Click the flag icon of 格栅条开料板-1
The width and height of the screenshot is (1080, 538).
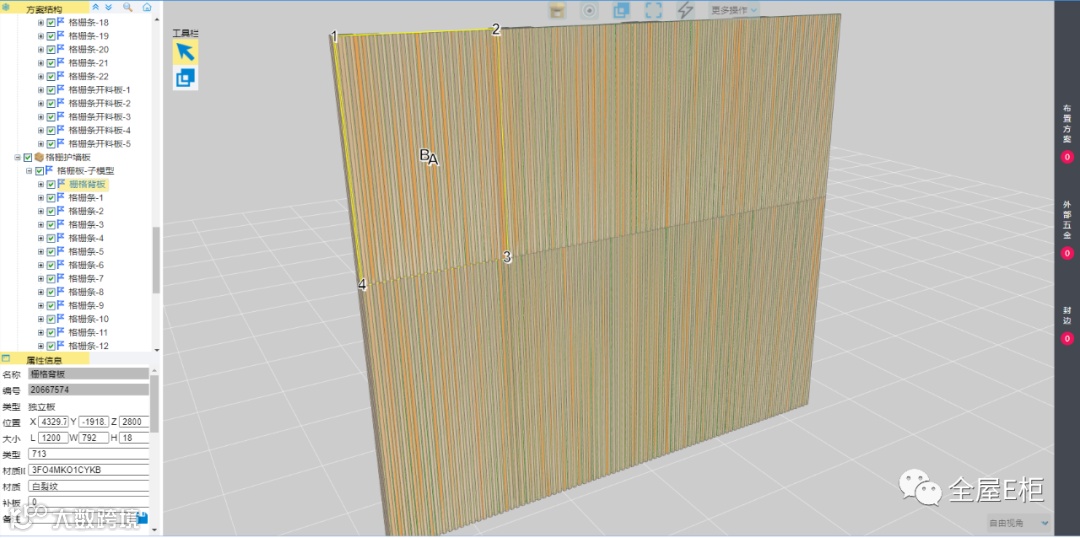pyautogui.click(x=61, y=90)
